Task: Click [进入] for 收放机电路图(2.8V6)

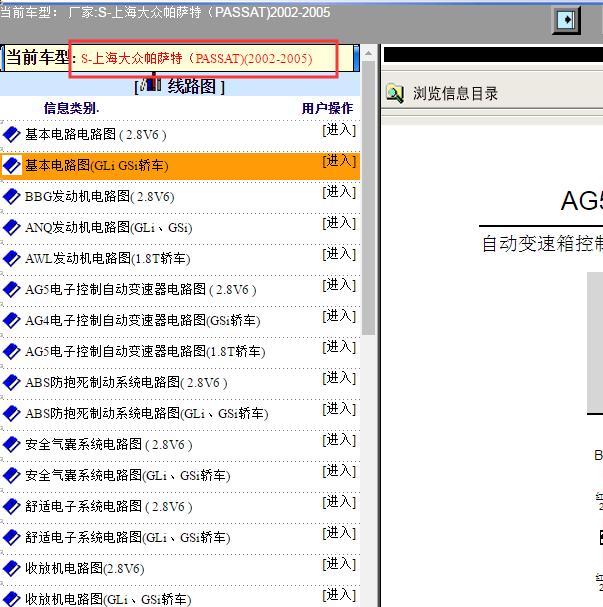Action: pos(339,564)
